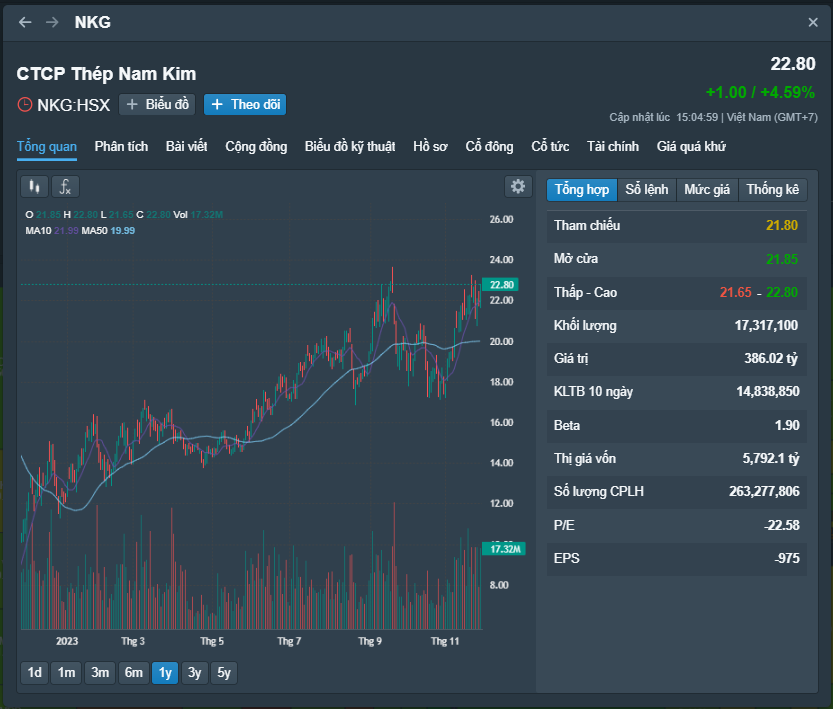Click the Thị giá vốn value 5,792.1 tỷ
This screenshot has width=833, height=709.
click(x=770, y=458)
